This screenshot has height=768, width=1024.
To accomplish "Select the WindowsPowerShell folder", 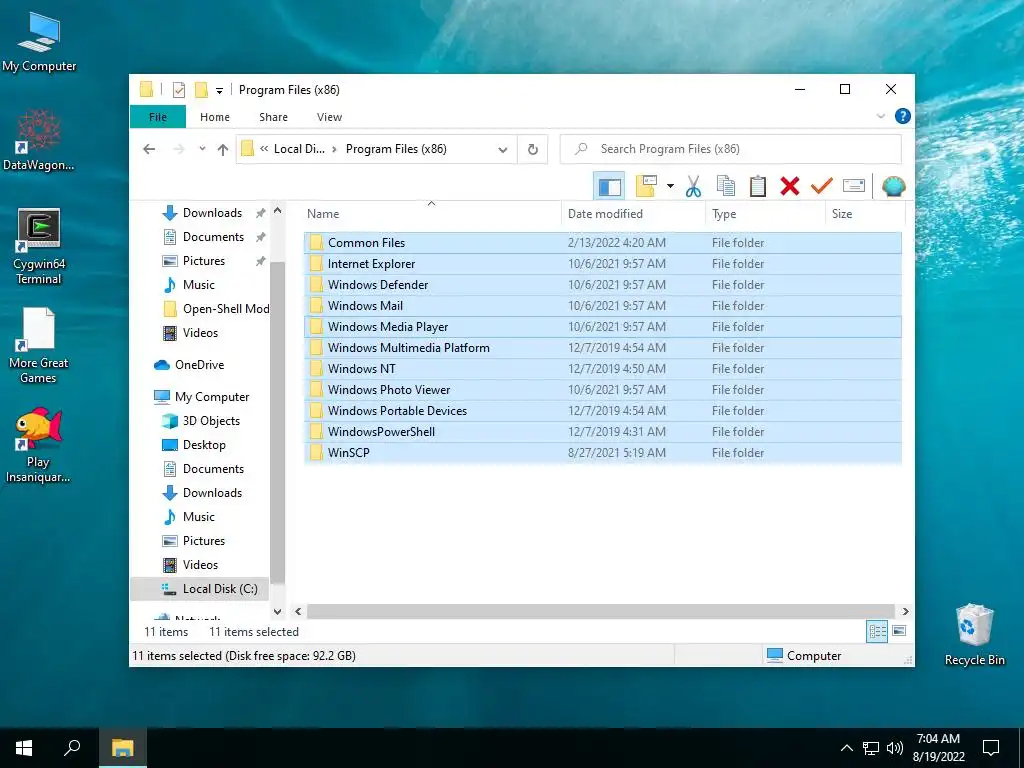I will (x=602, y=431).
